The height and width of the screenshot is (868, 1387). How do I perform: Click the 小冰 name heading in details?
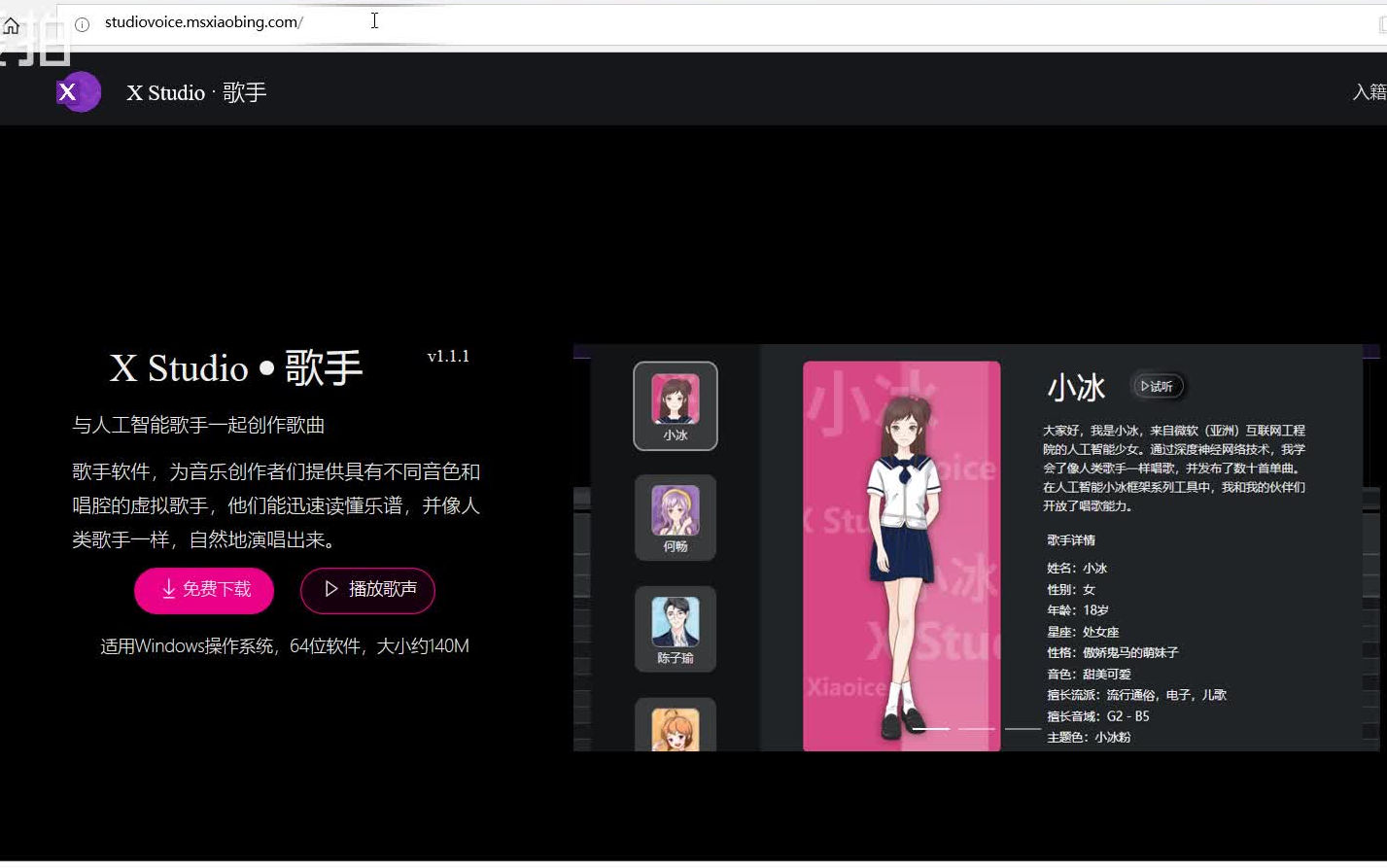click(1076, 388)
